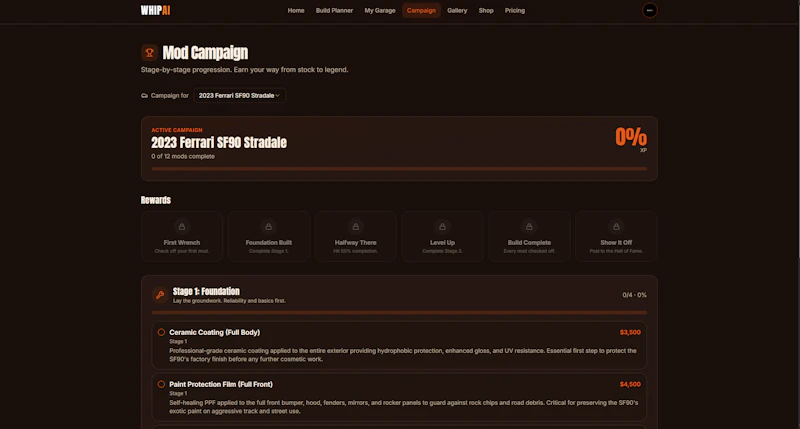Click the $4,500 price
Image resolution: width=800 pixels, height=429 pixels.
pyautogui.click(x=630, y=384)
